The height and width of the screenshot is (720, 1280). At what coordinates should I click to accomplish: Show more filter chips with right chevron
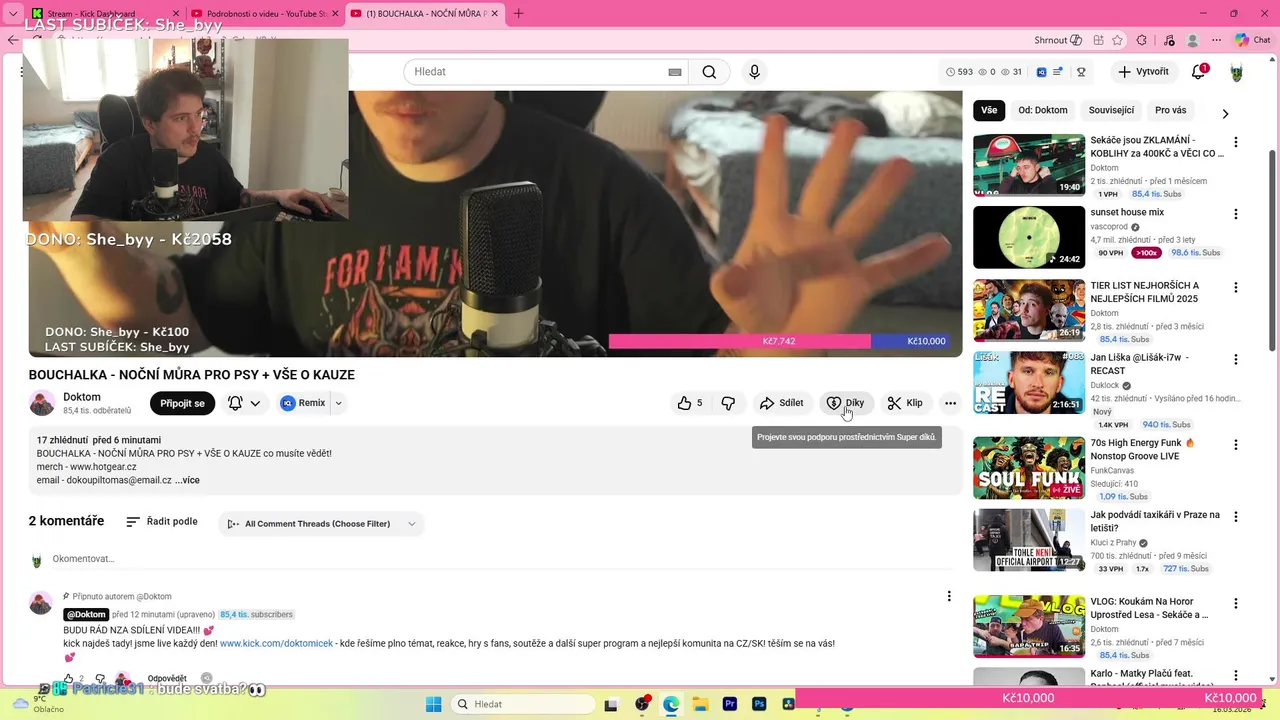pyautogui.click(x=1225, y=113)
